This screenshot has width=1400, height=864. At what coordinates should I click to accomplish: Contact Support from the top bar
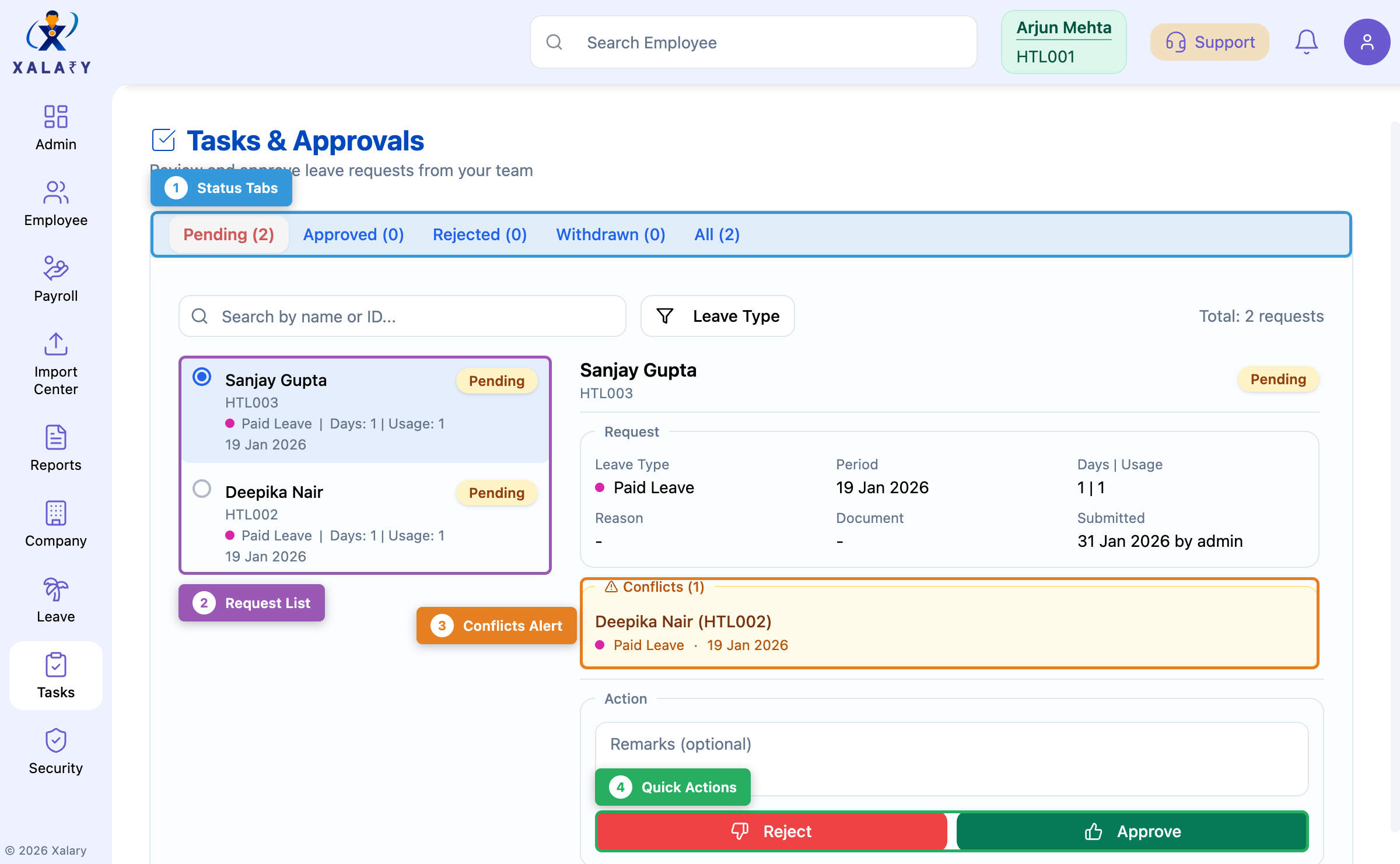pos(1209,41)
